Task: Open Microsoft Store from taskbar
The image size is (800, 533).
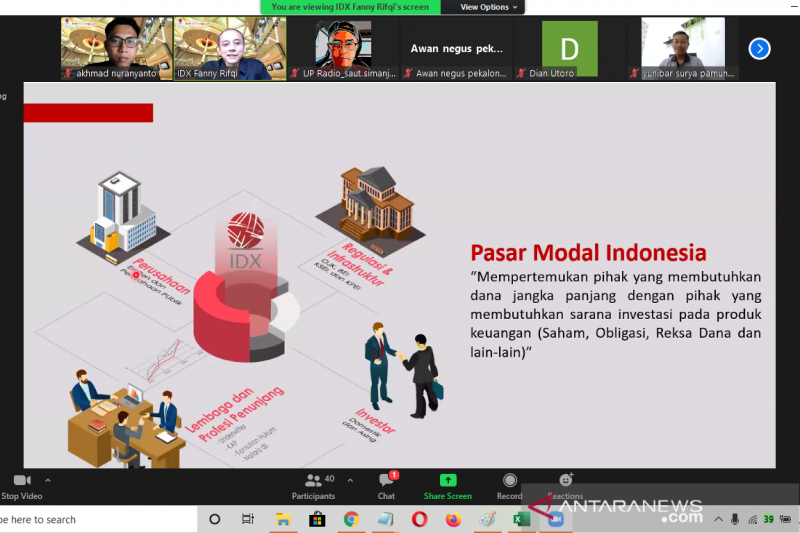Action: (317, 519)
